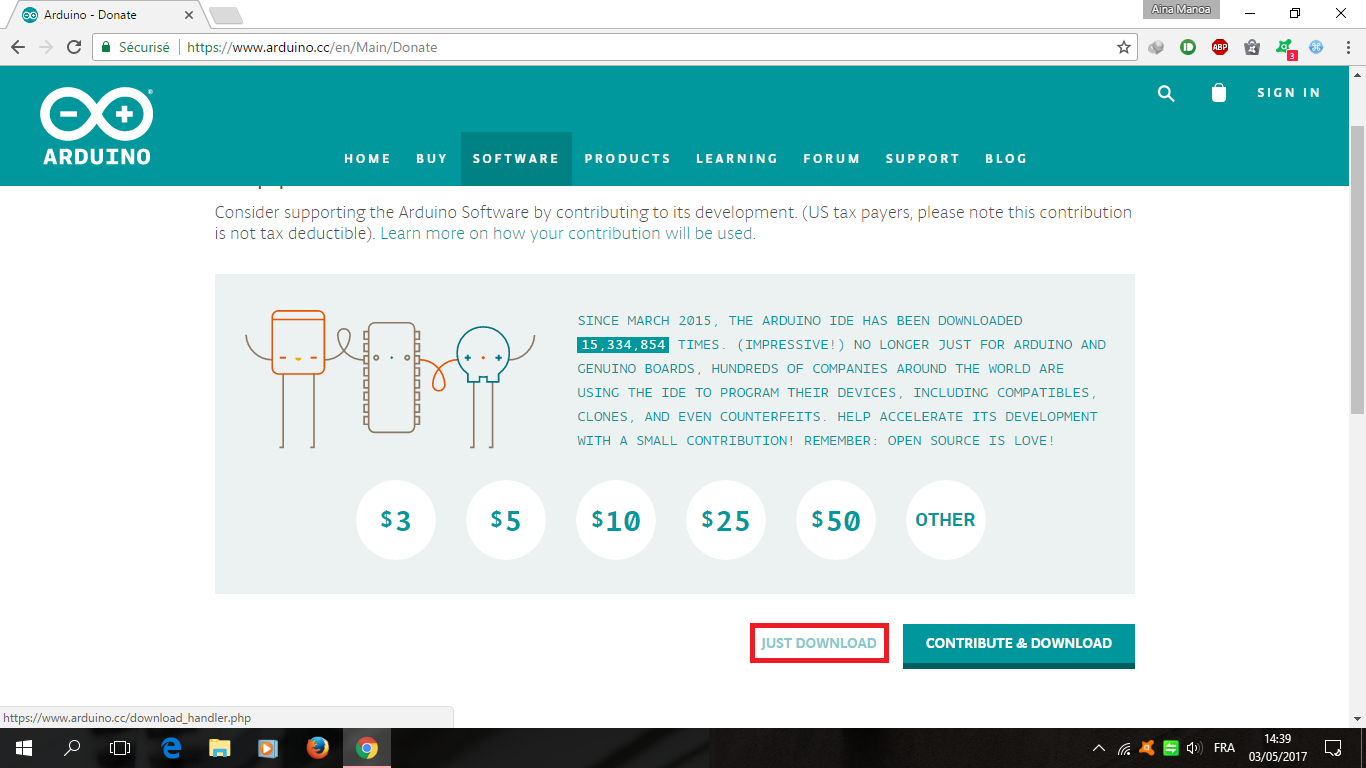
Task: Bookmark the page using the star icon
Action: point(1126,46)
